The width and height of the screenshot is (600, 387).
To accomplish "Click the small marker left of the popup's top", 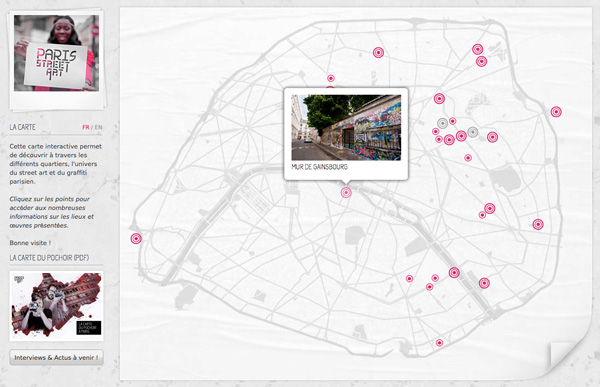I will coord(331,78).
